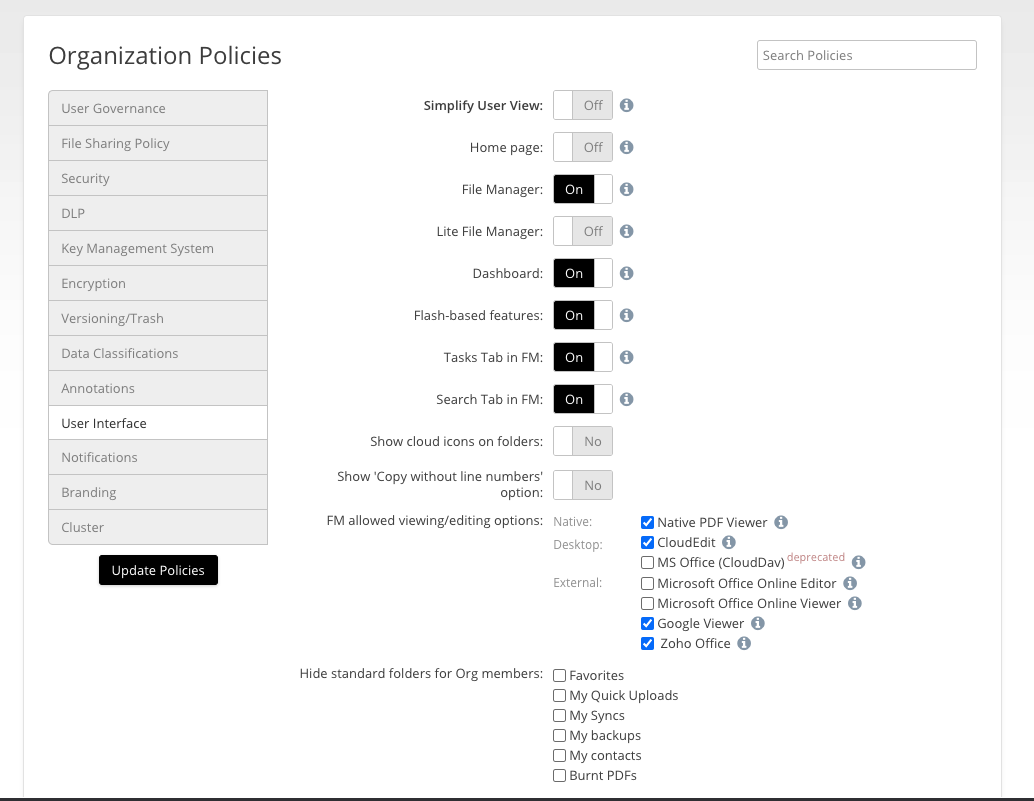The height and width of the screenshot is (801, 1034).
Task: Click the Dashboard info icon
Action: click(626, 274)
